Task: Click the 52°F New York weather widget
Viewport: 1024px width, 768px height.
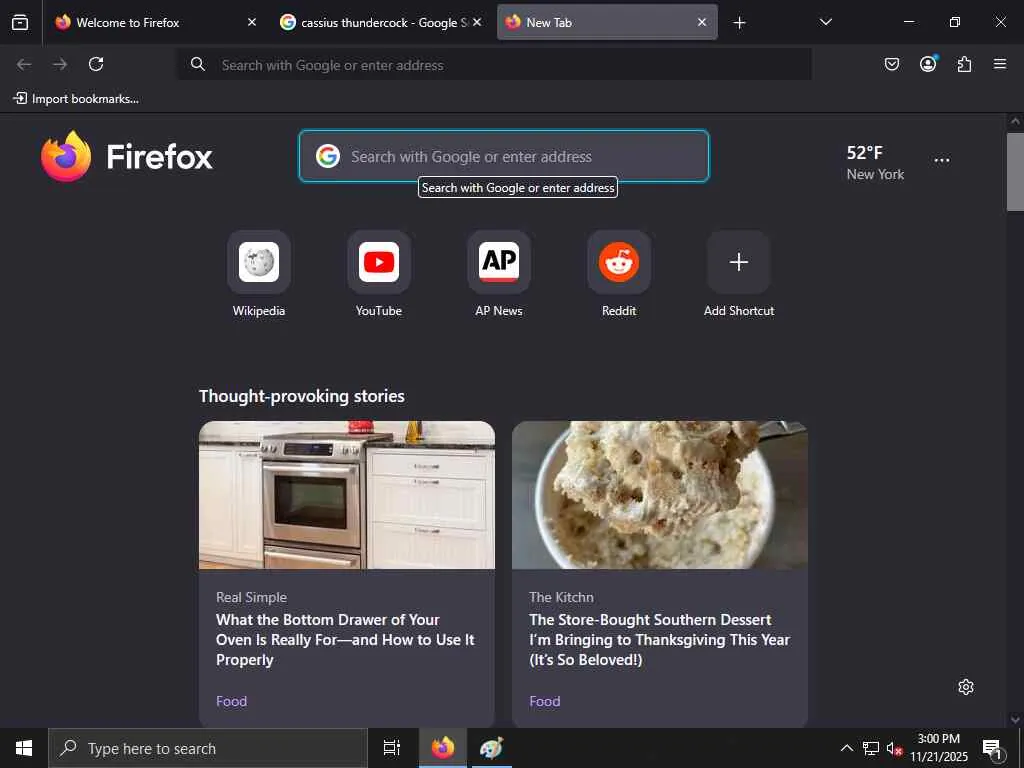Action: tap(875, 163)
